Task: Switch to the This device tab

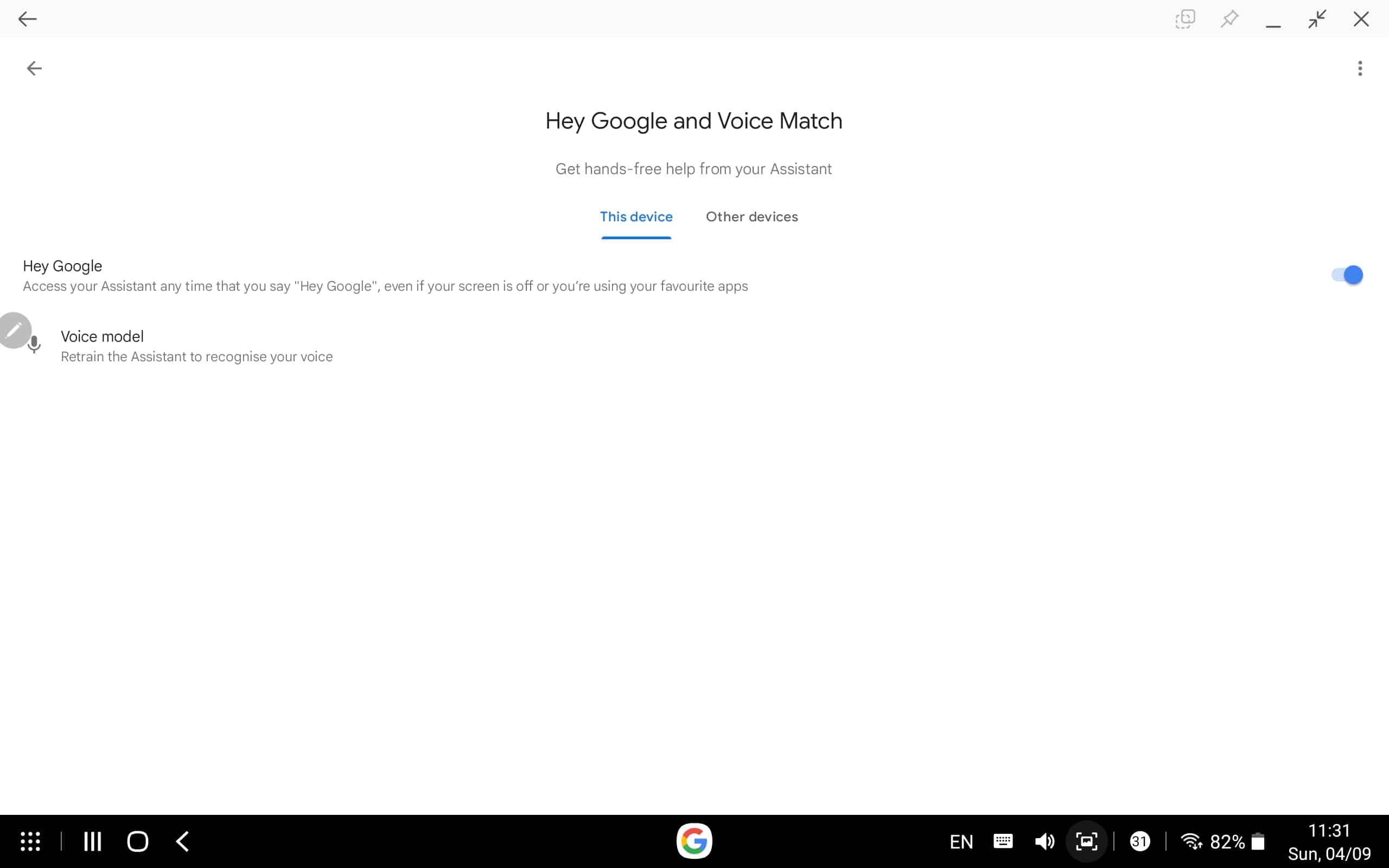Action: tap(636, 217)
